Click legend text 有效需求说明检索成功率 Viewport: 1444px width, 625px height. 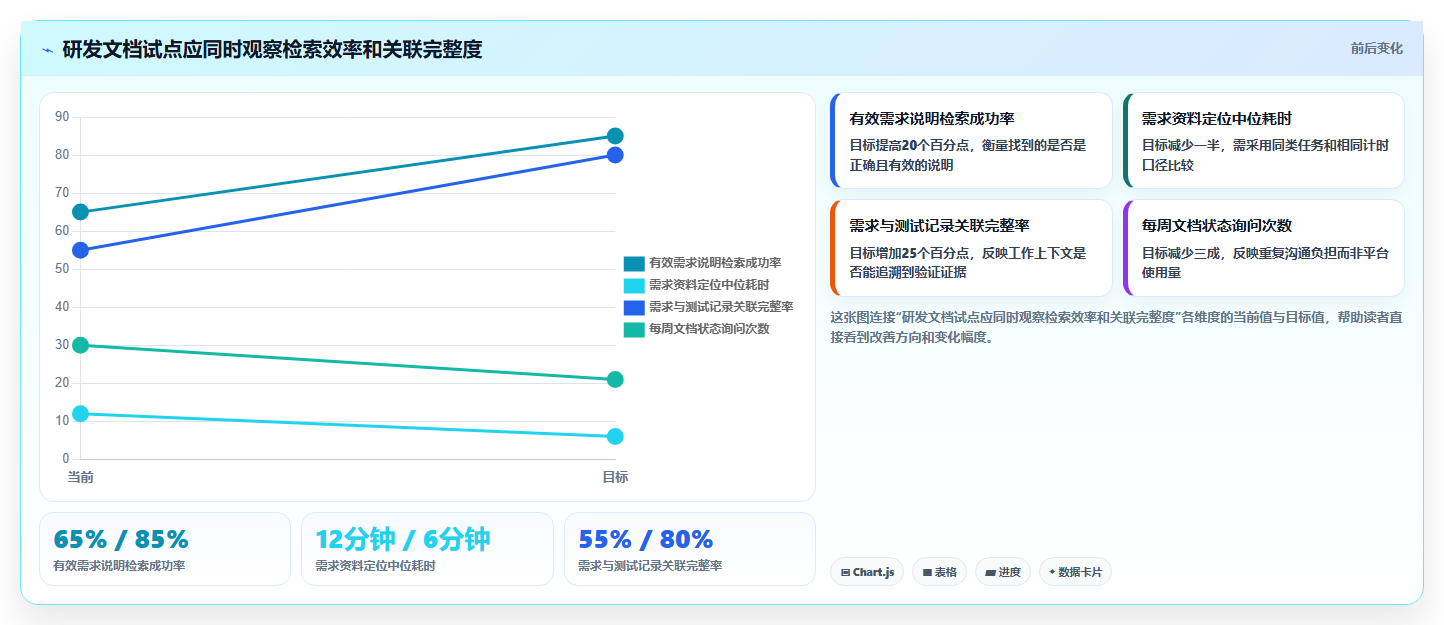click(715, 263)
